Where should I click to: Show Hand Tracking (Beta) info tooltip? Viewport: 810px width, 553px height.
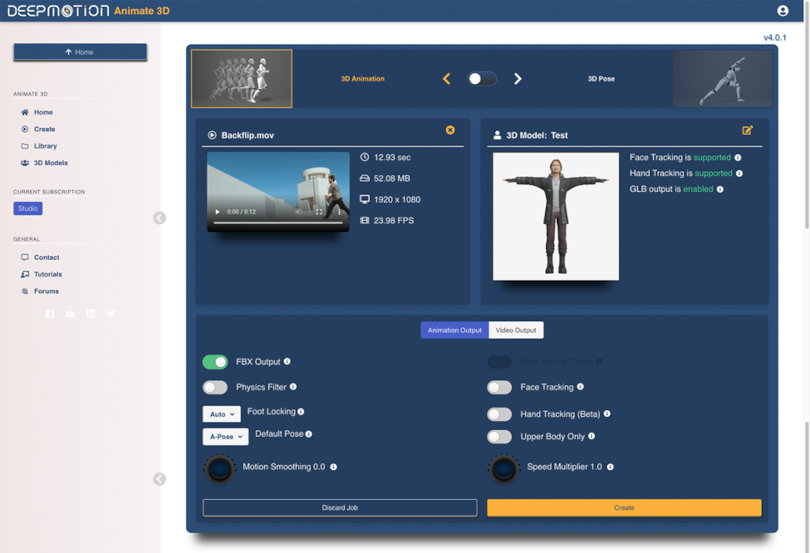[607, 413]
